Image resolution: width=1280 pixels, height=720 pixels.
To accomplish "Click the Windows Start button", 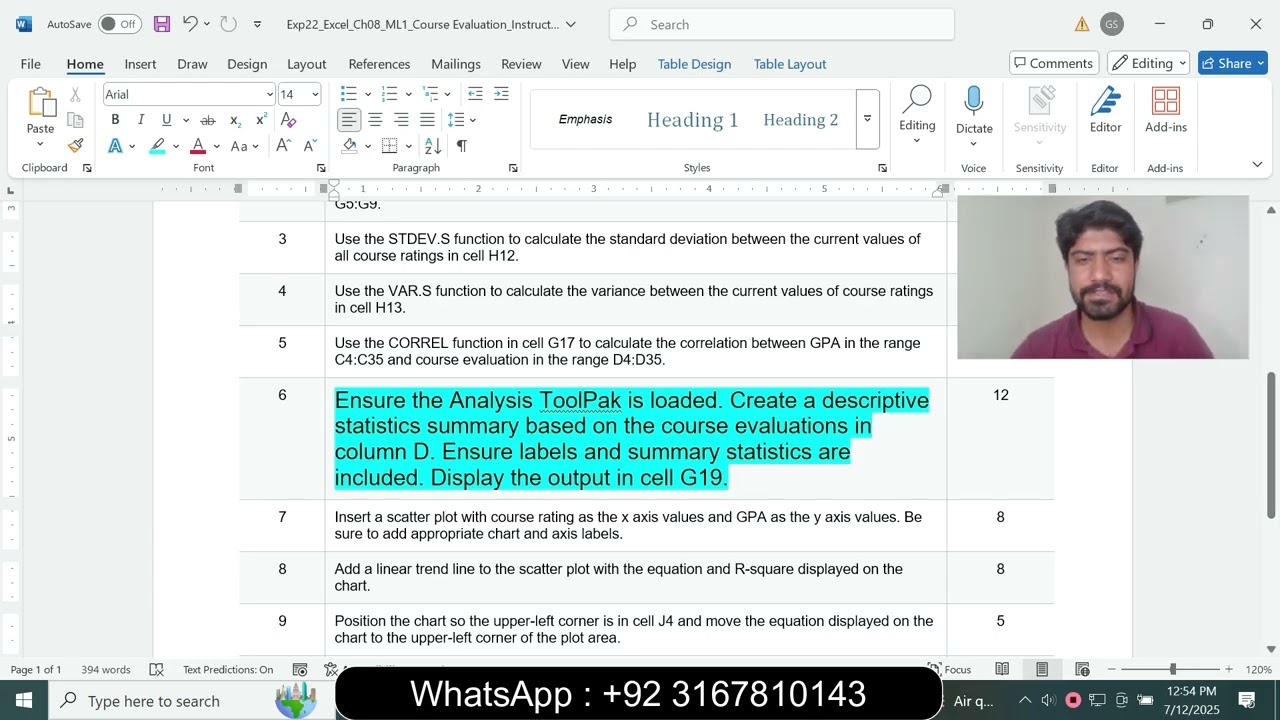I will (24, 700).
